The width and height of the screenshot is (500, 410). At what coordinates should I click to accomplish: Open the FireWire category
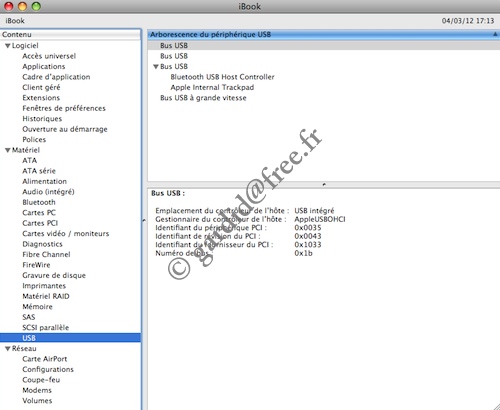[x=36, y=265]
